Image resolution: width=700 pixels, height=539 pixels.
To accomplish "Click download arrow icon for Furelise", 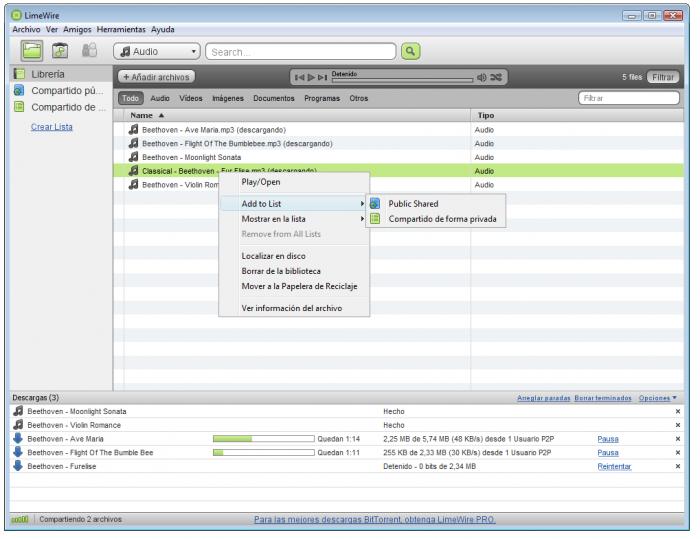I will 18,466.
